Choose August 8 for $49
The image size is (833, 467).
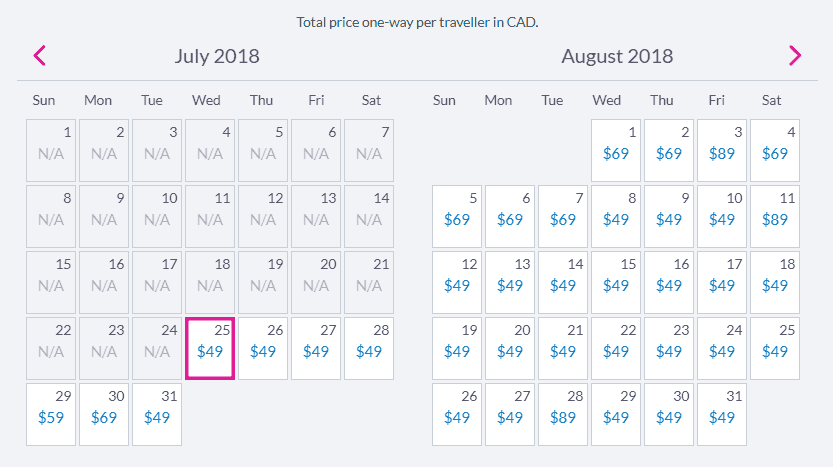tap(616, 216)
